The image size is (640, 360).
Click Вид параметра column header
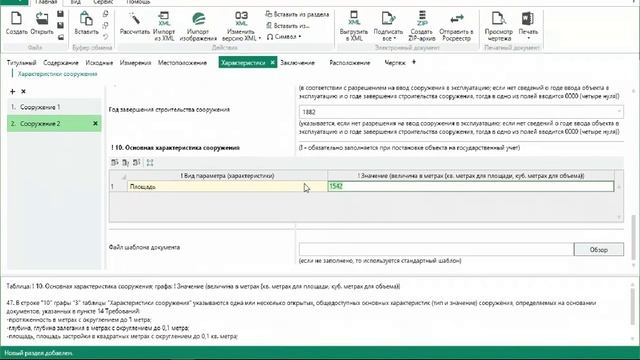point(227,176)
